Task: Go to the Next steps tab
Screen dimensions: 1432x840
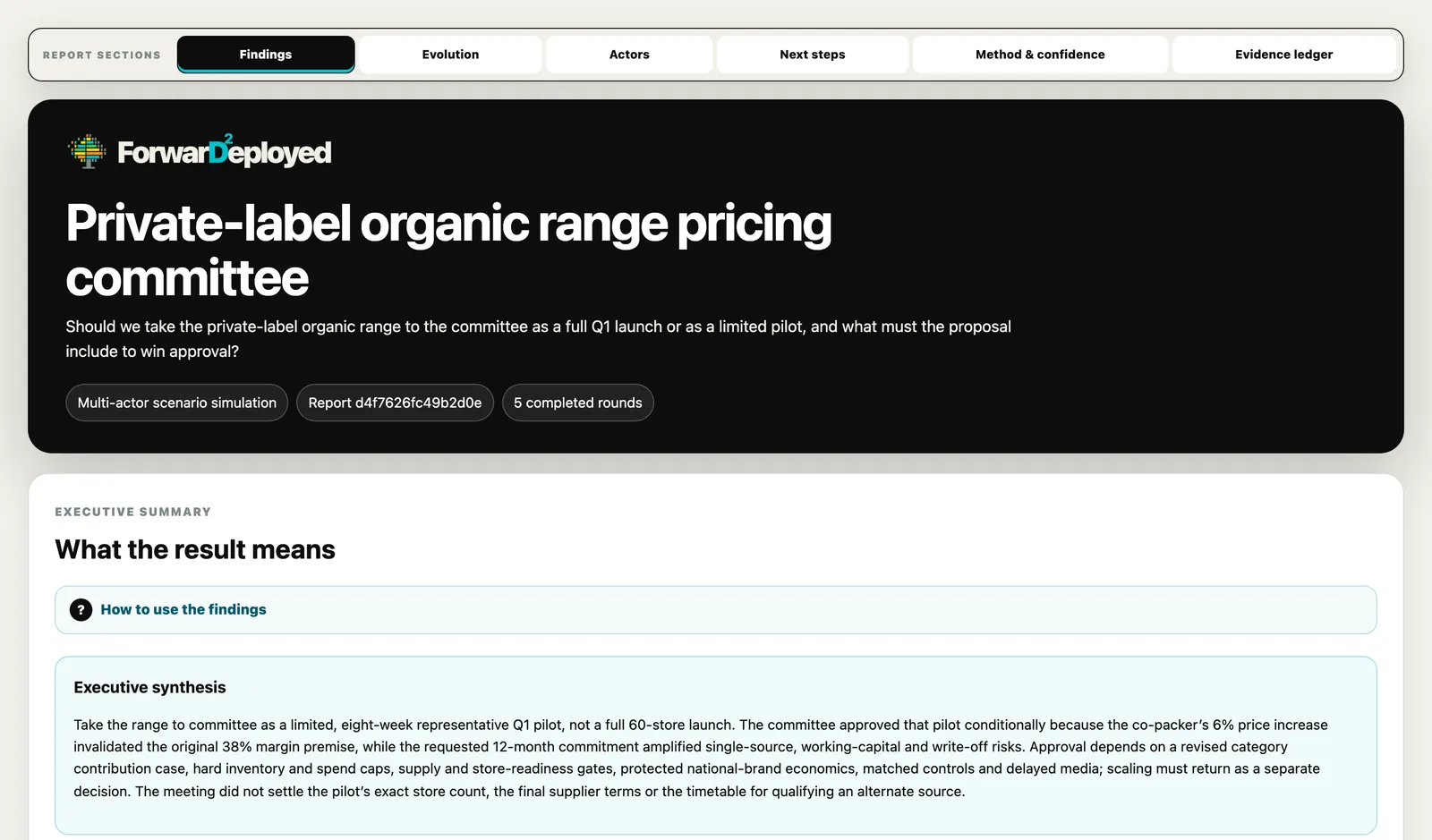Action: [x=813, y=55]
